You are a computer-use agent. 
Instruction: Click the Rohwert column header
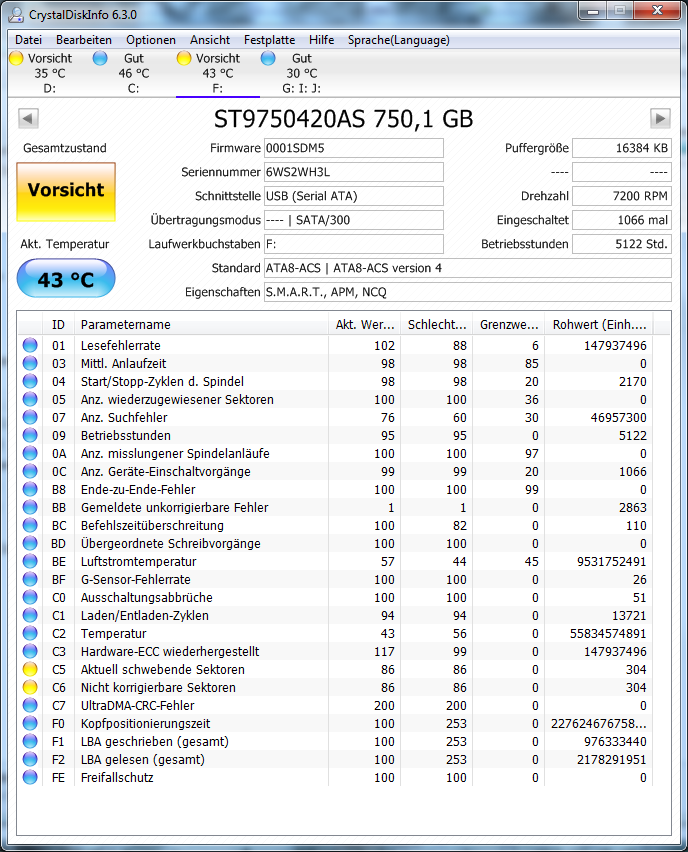(599, 324)
